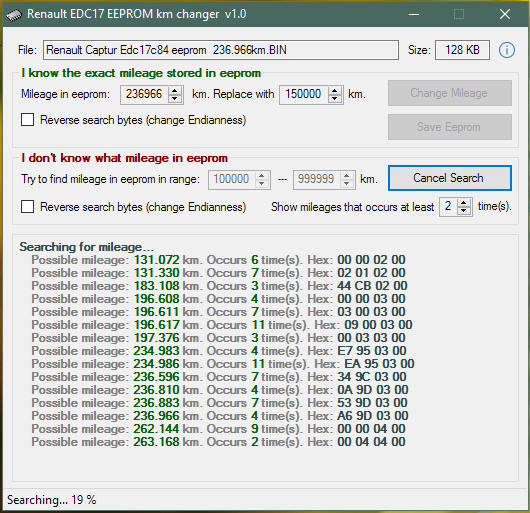Click the Size field showing 128 KB
This screenshot has width=530, height=513.
[462, 50]
